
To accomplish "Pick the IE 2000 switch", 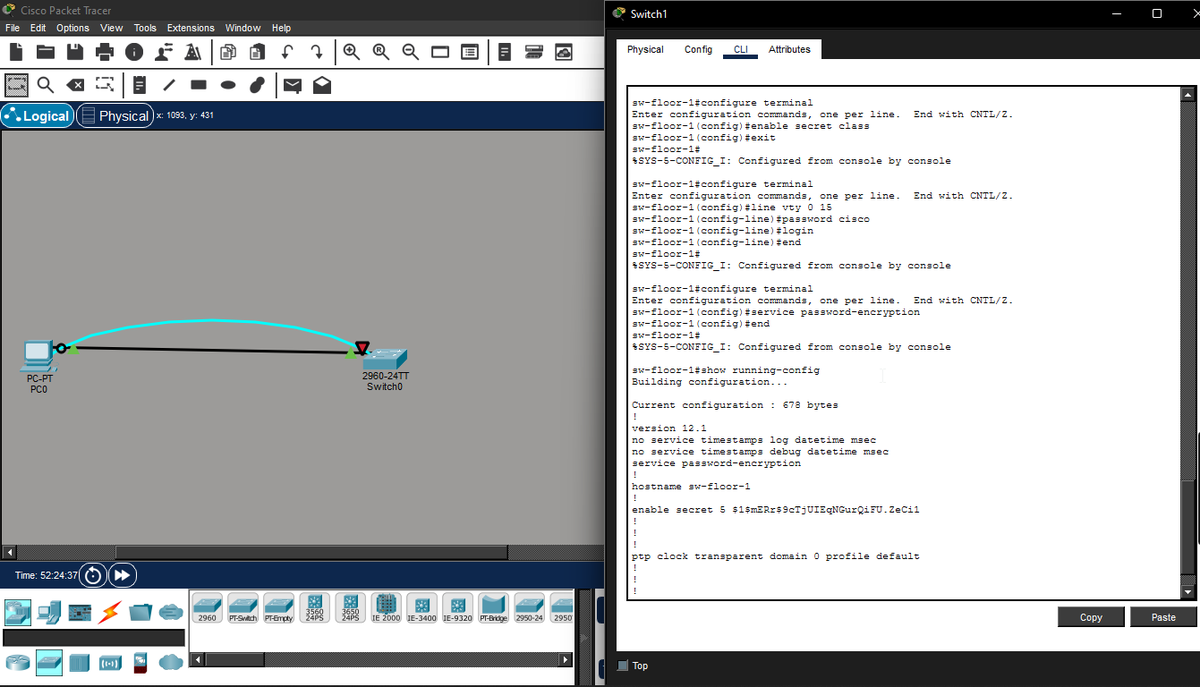I will pos(386,610).
